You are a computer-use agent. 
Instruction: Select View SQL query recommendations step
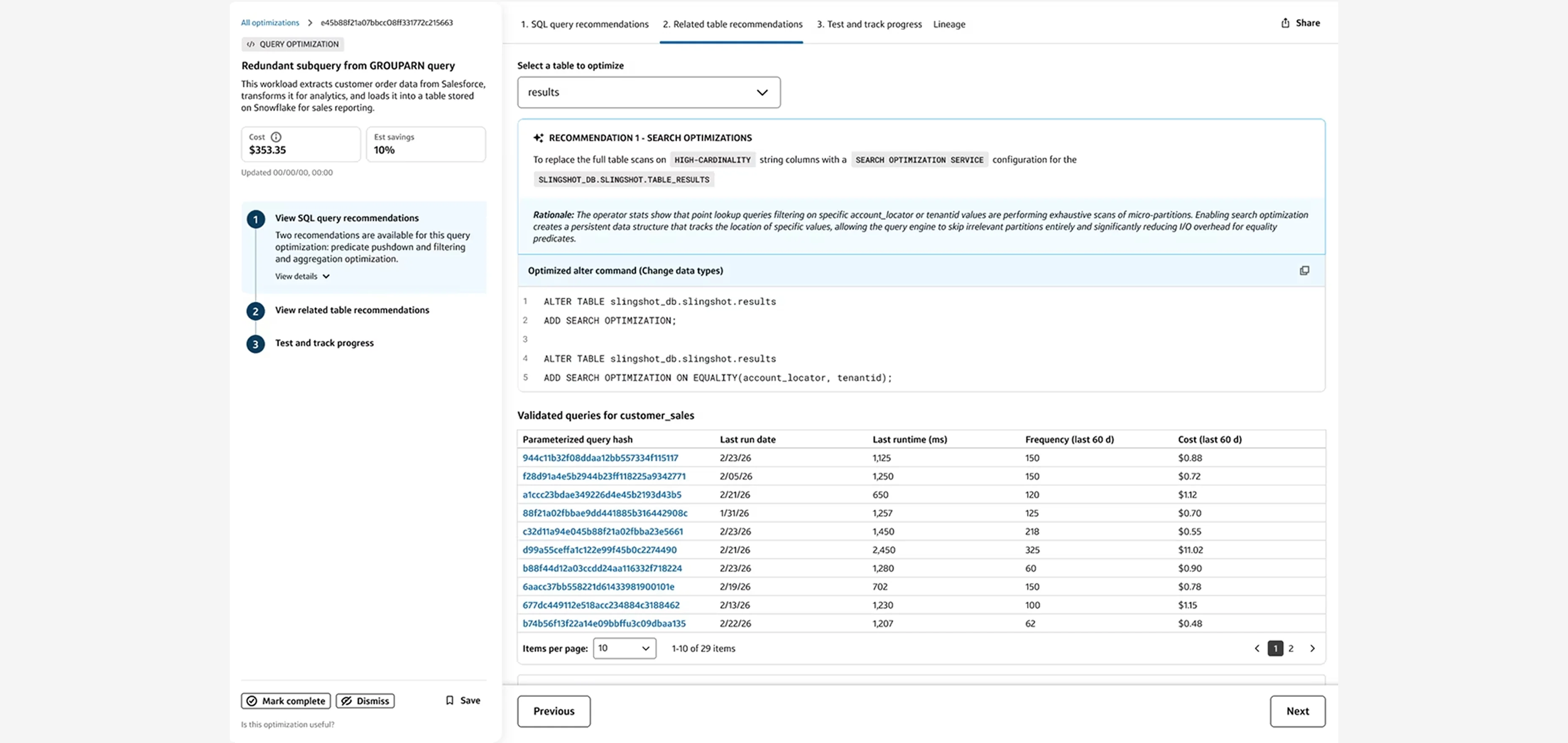[347, 218]
